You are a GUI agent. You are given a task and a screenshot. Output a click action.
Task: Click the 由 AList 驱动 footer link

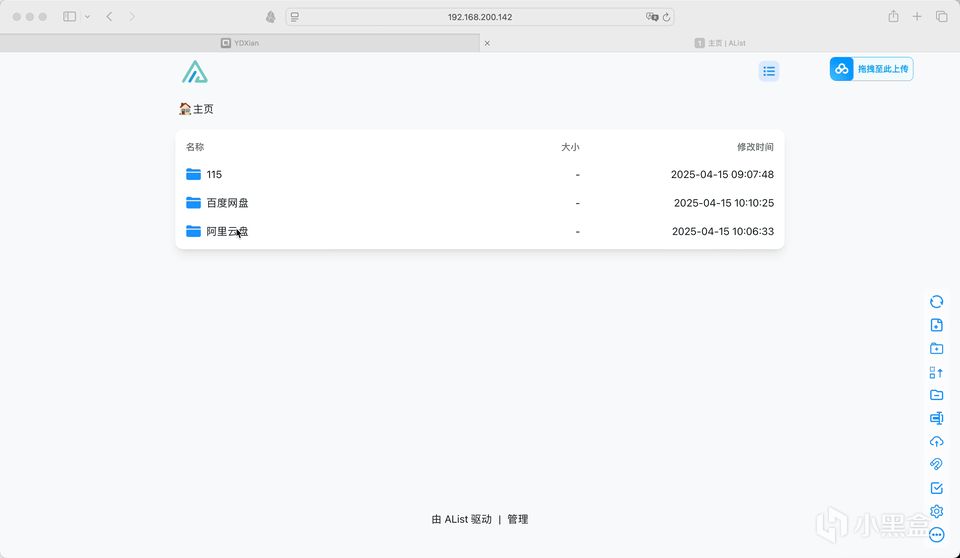[x=462, y=519]
